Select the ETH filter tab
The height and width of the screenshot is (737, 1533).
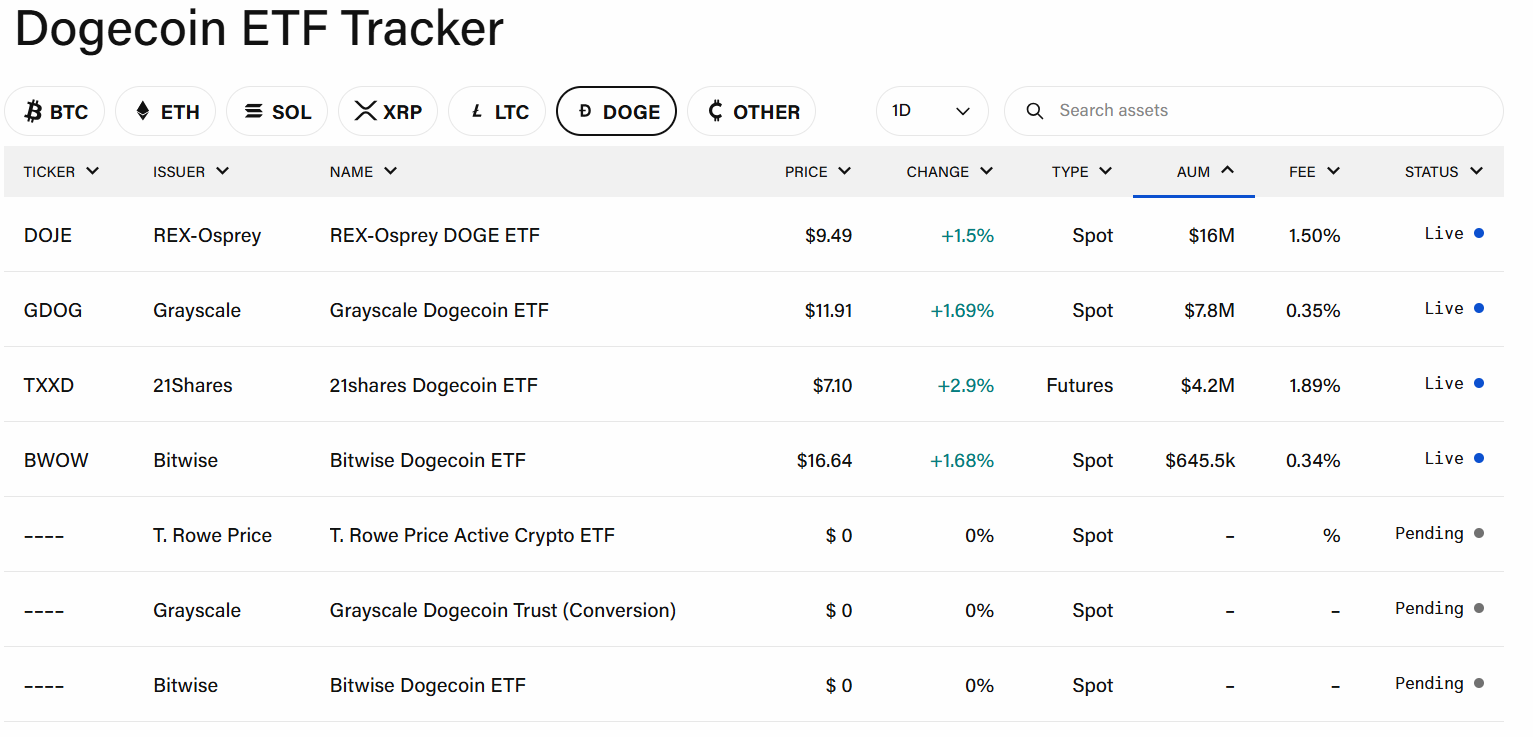click(x=166, y=111)
